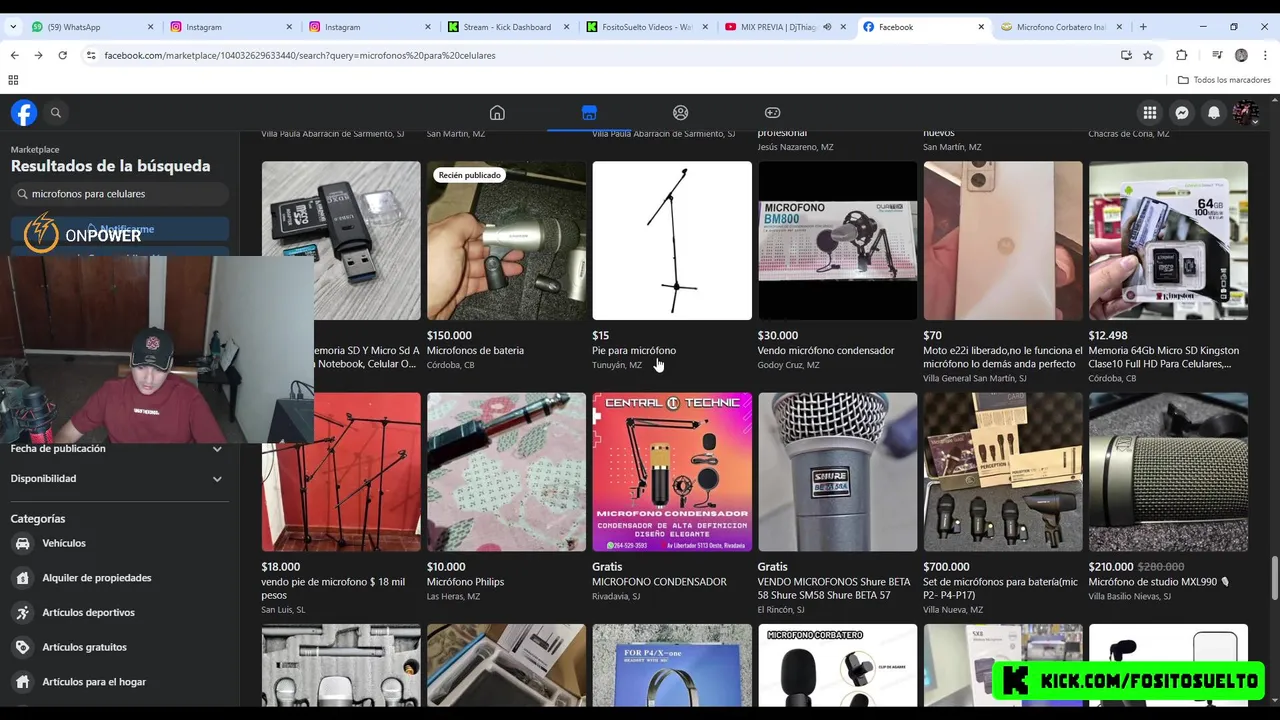Click the Tunuyán, MZ location text
This screenshot has height=720, width=1280.
tap(617, 365)
